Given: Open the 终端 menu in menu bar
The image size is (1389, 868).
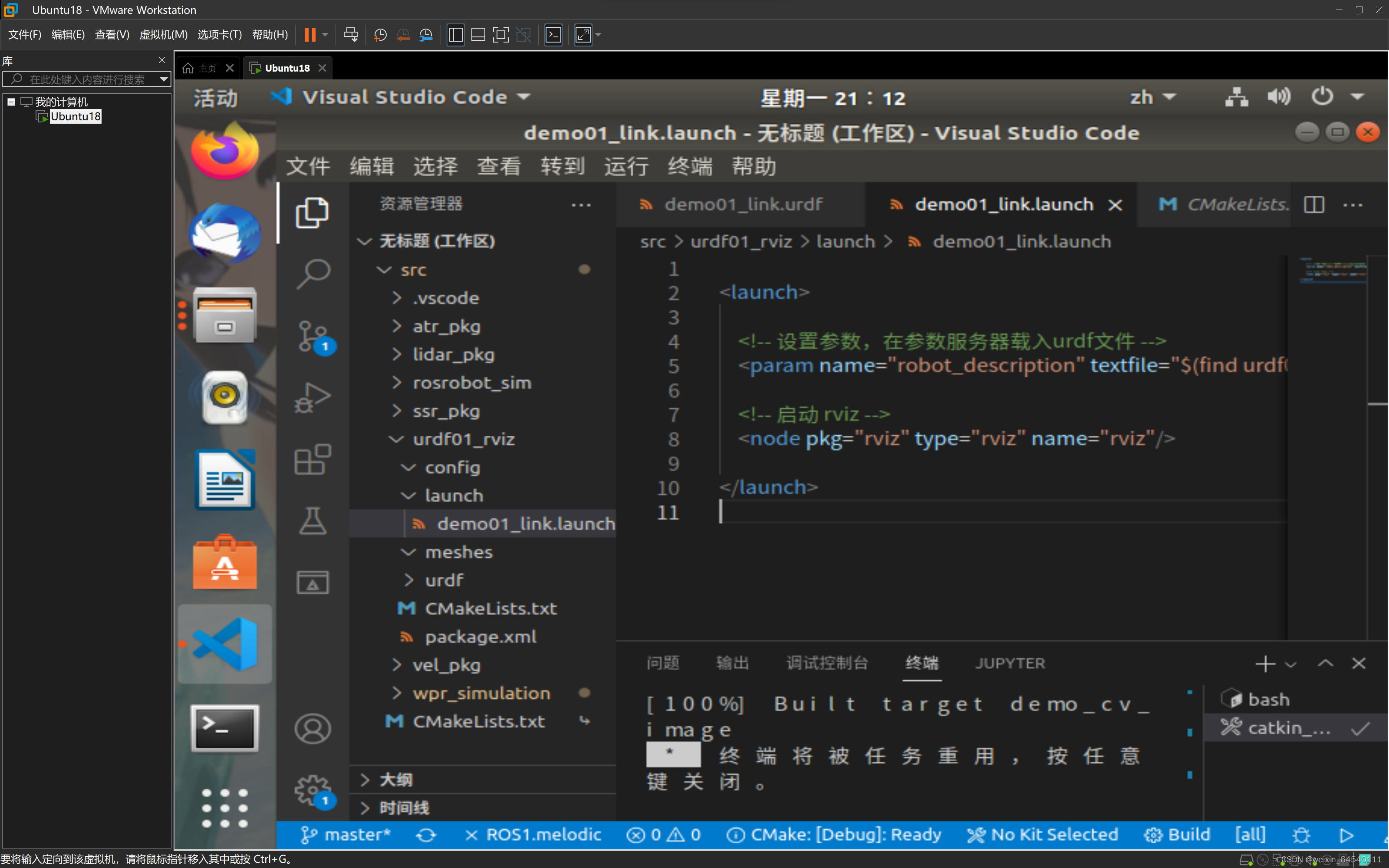Looking at the screenshot, I should pyautogui.click(x=689, y=167).
